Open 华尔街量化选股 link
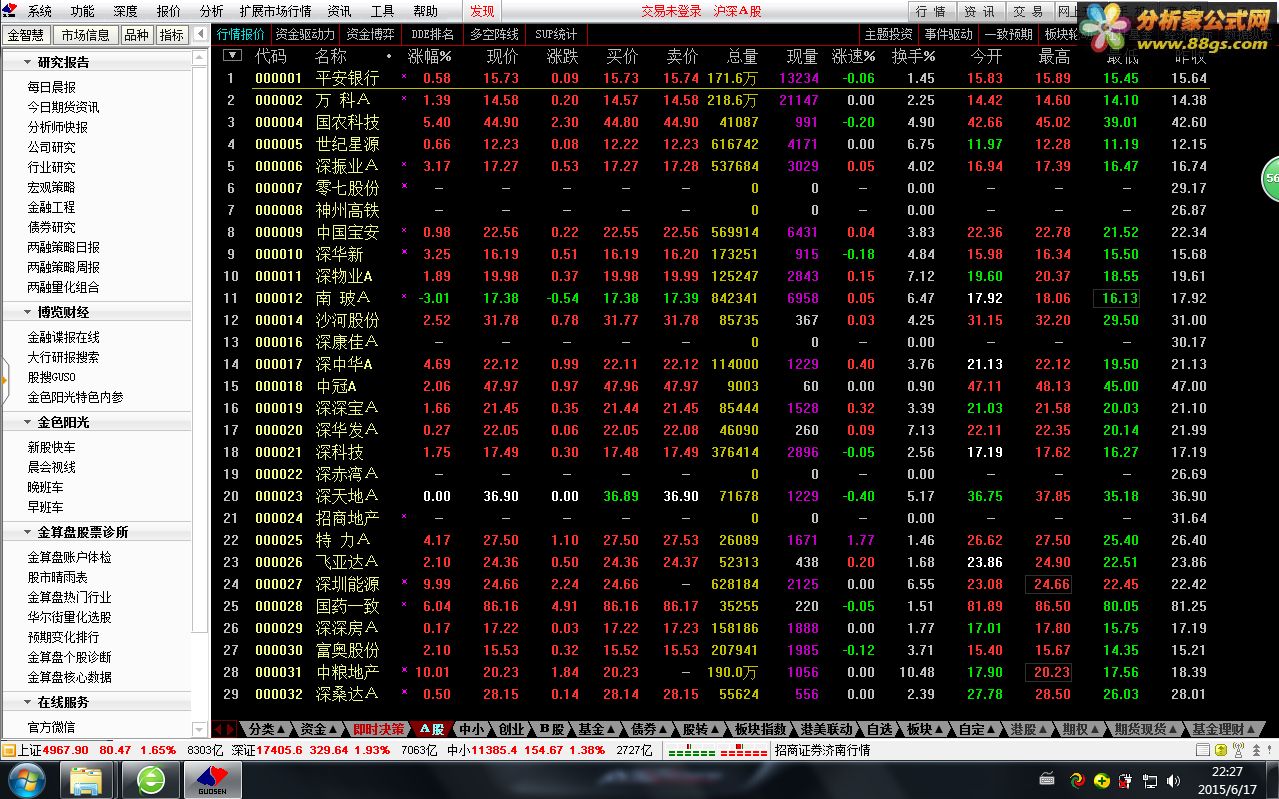 [69, 617]
